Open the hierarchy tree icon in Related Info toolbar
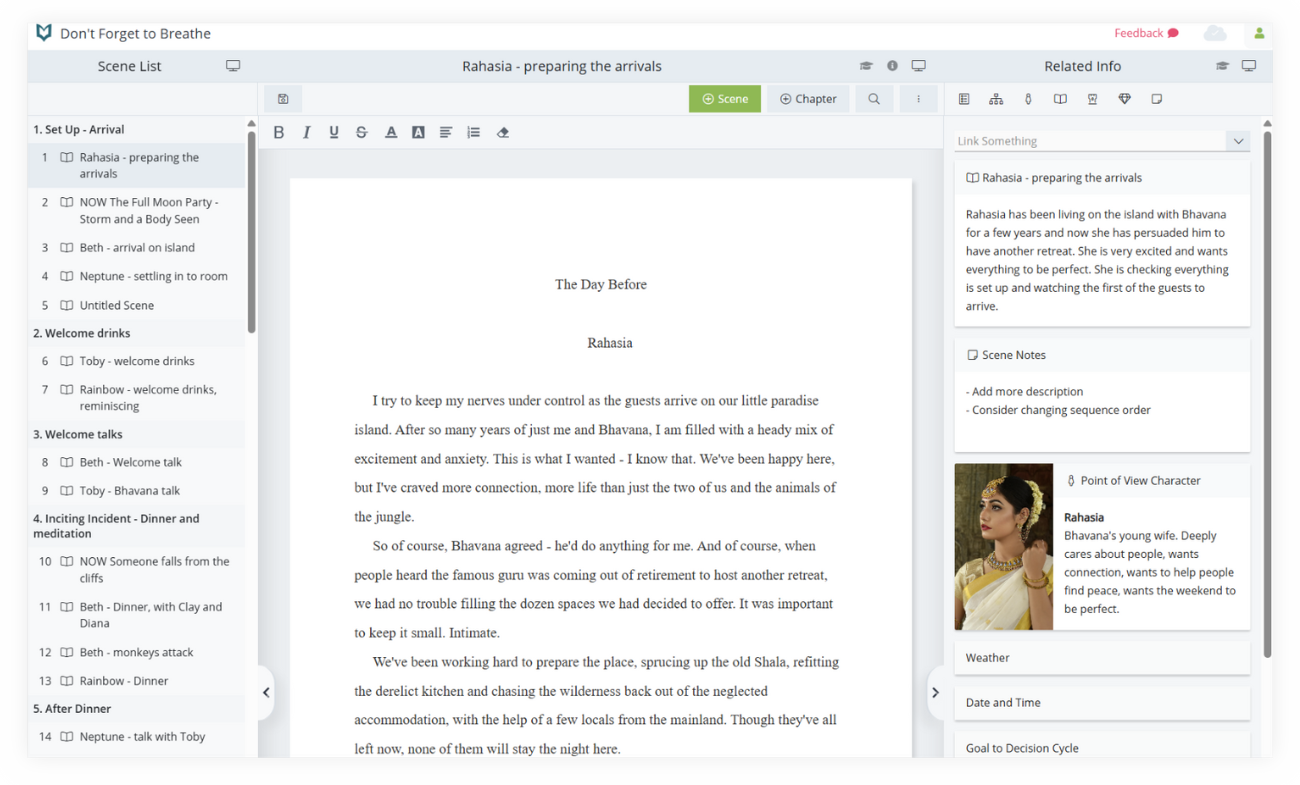Viewport: 1300px width, 785px height. click(x=996, y=99)
